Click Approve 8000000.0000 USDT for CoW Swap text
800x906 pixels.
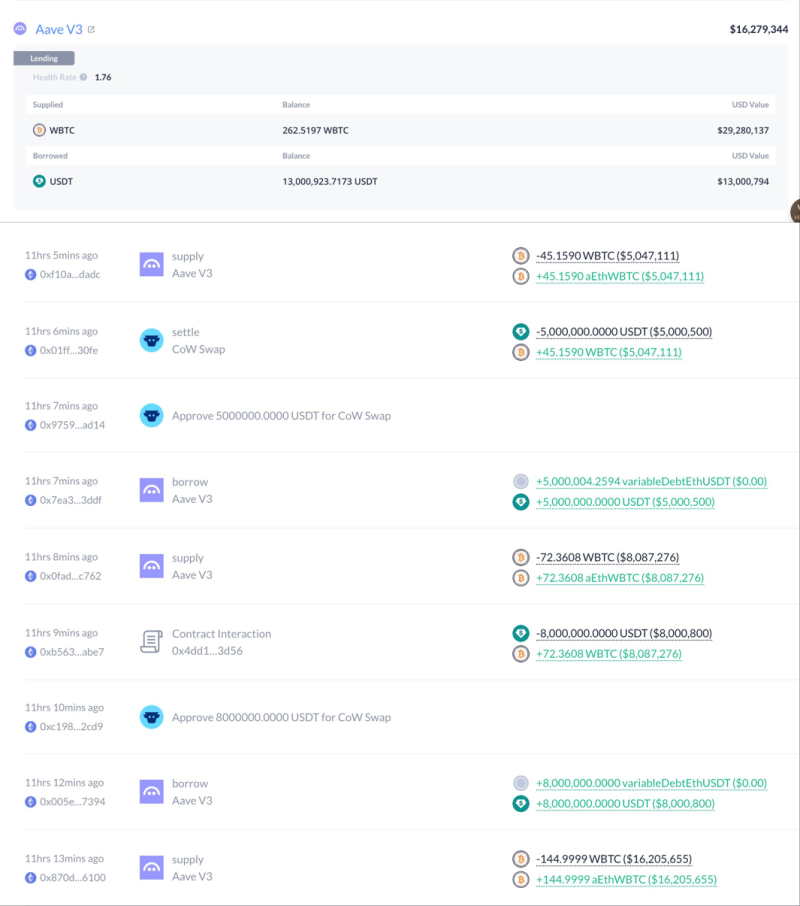tap(281, 718)
